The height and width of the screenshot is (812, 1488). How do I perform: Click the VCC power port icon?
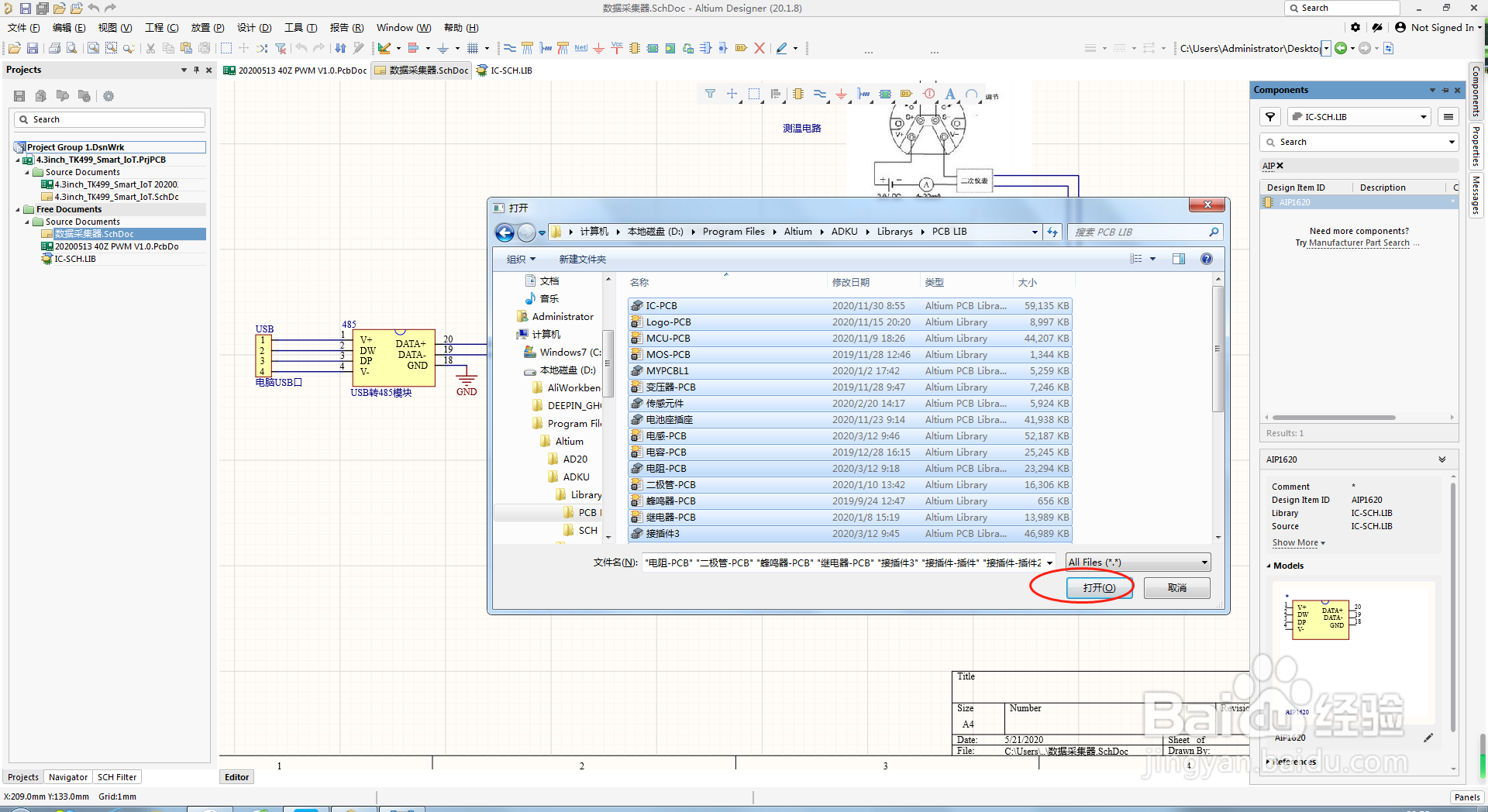click(x=617, y=48)
